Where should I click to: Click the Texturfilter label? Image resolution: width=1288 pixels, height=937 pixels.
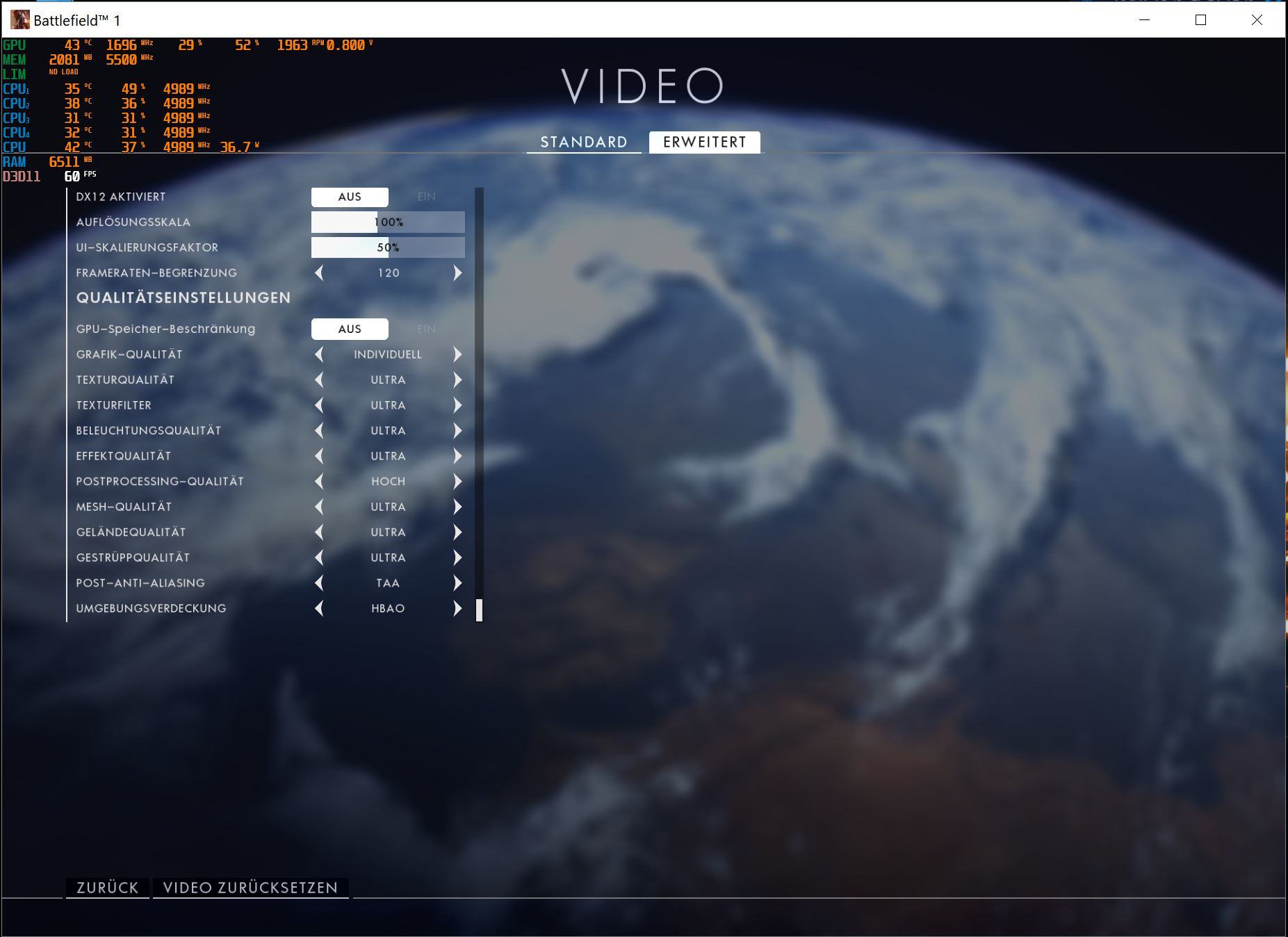[113, 405]
